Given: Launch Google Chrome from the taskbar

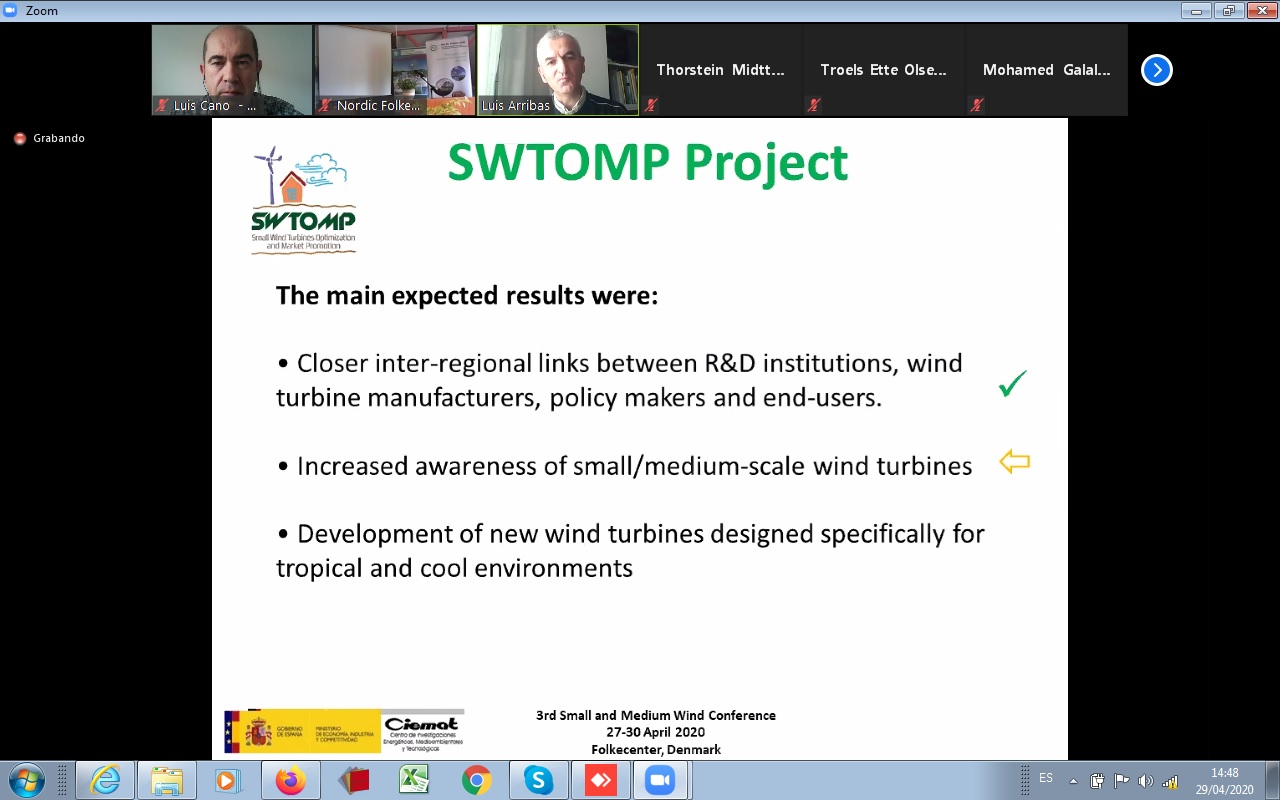Looking at the screenshot, I should [x=477, y=780].
